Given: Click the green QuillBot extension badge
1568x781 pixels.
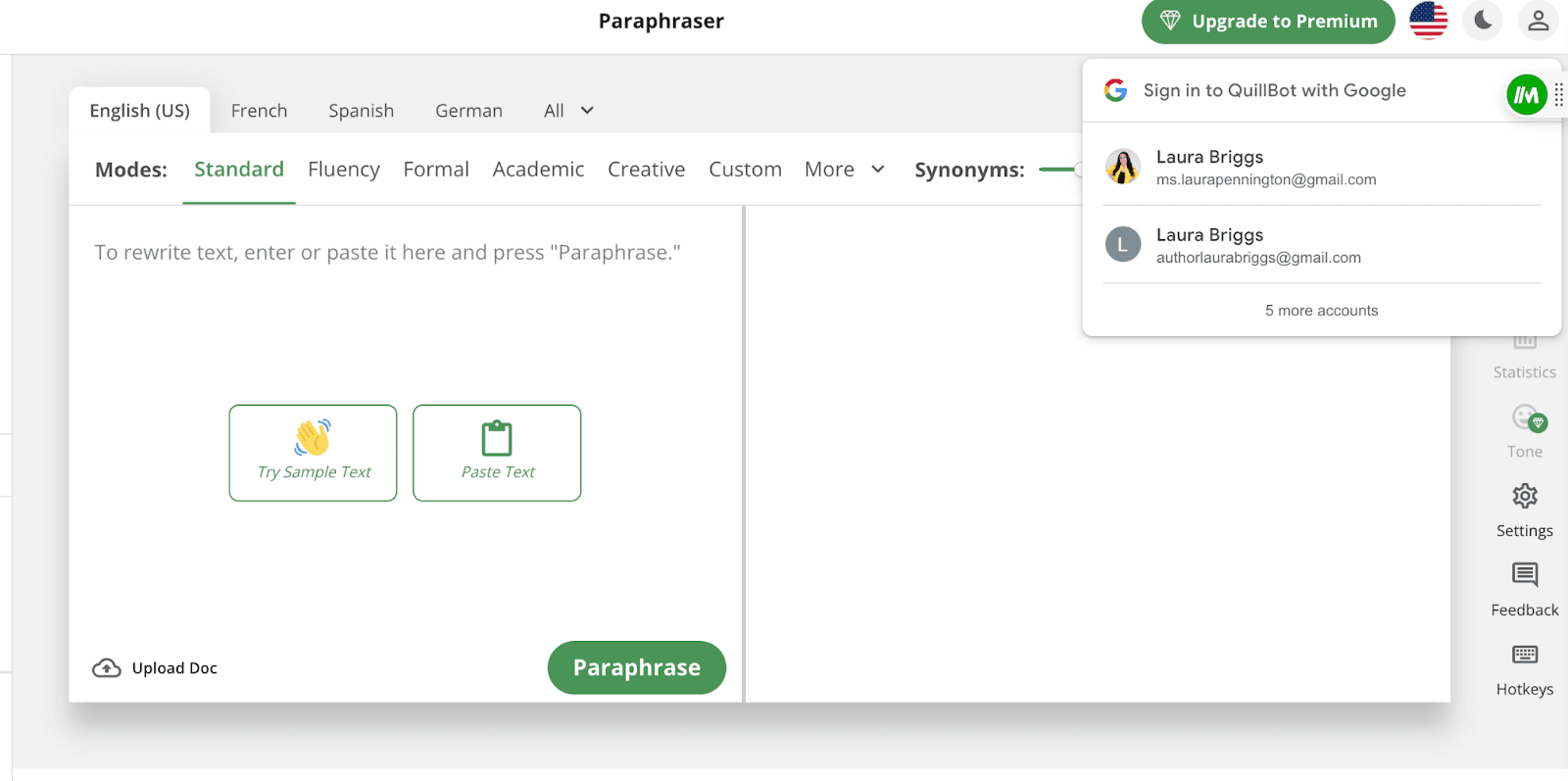Looking at the screenshot, I should [1526, 95].
